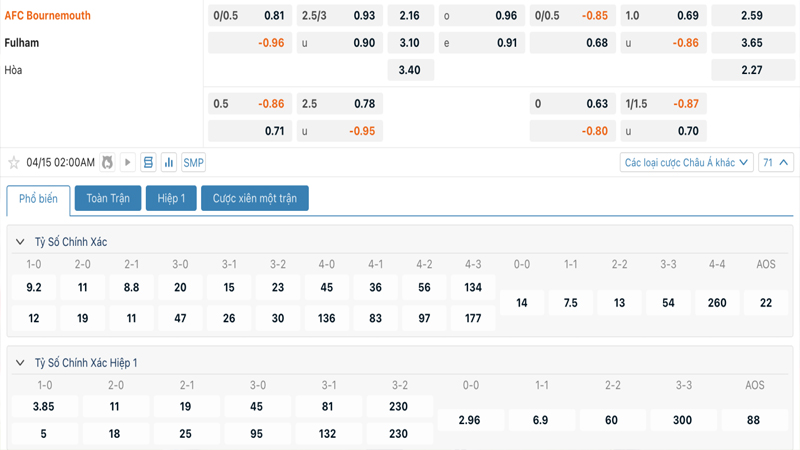The width and height of the screenshot is (800, 450).
Task: Click the AFC Bournemouth team name
Action: pos(47,16)
